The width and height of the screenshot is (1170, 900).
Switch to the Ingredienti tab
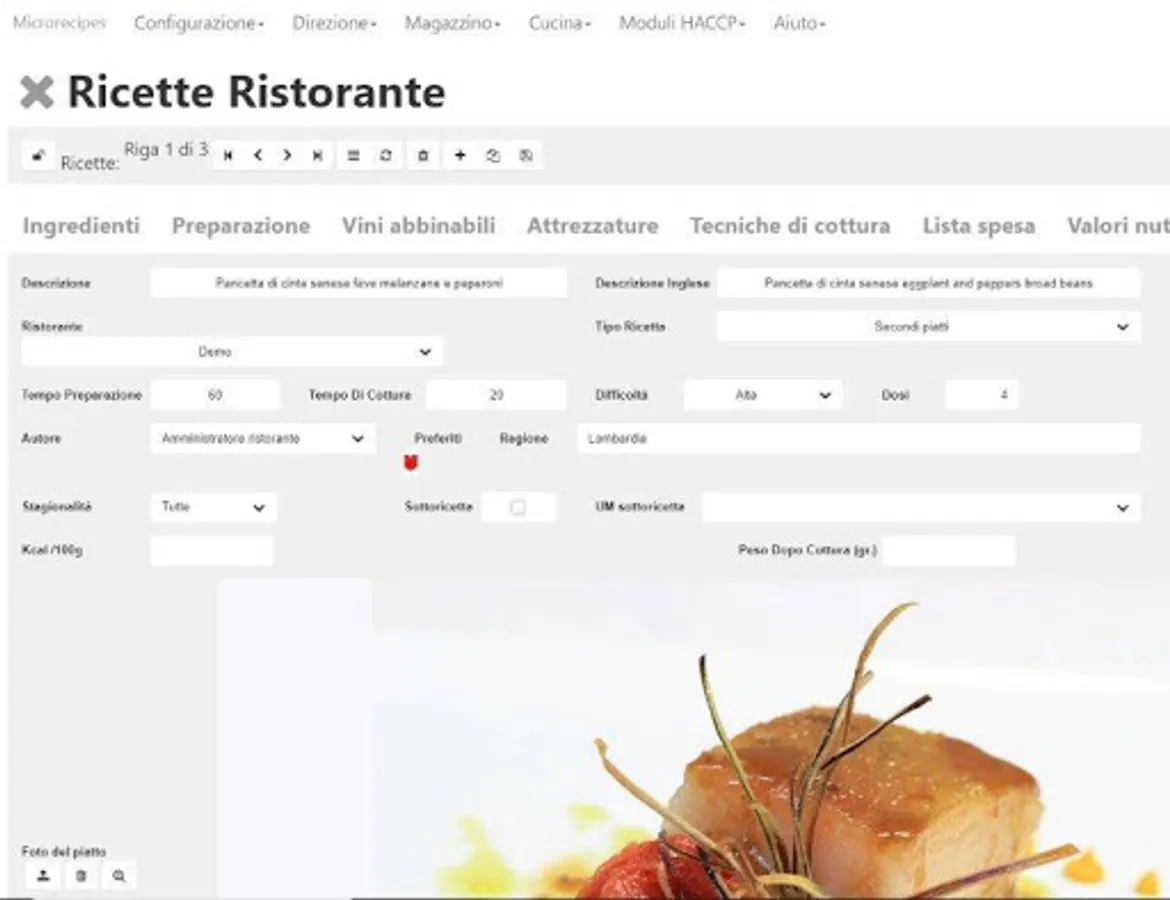tap(81, 225)
